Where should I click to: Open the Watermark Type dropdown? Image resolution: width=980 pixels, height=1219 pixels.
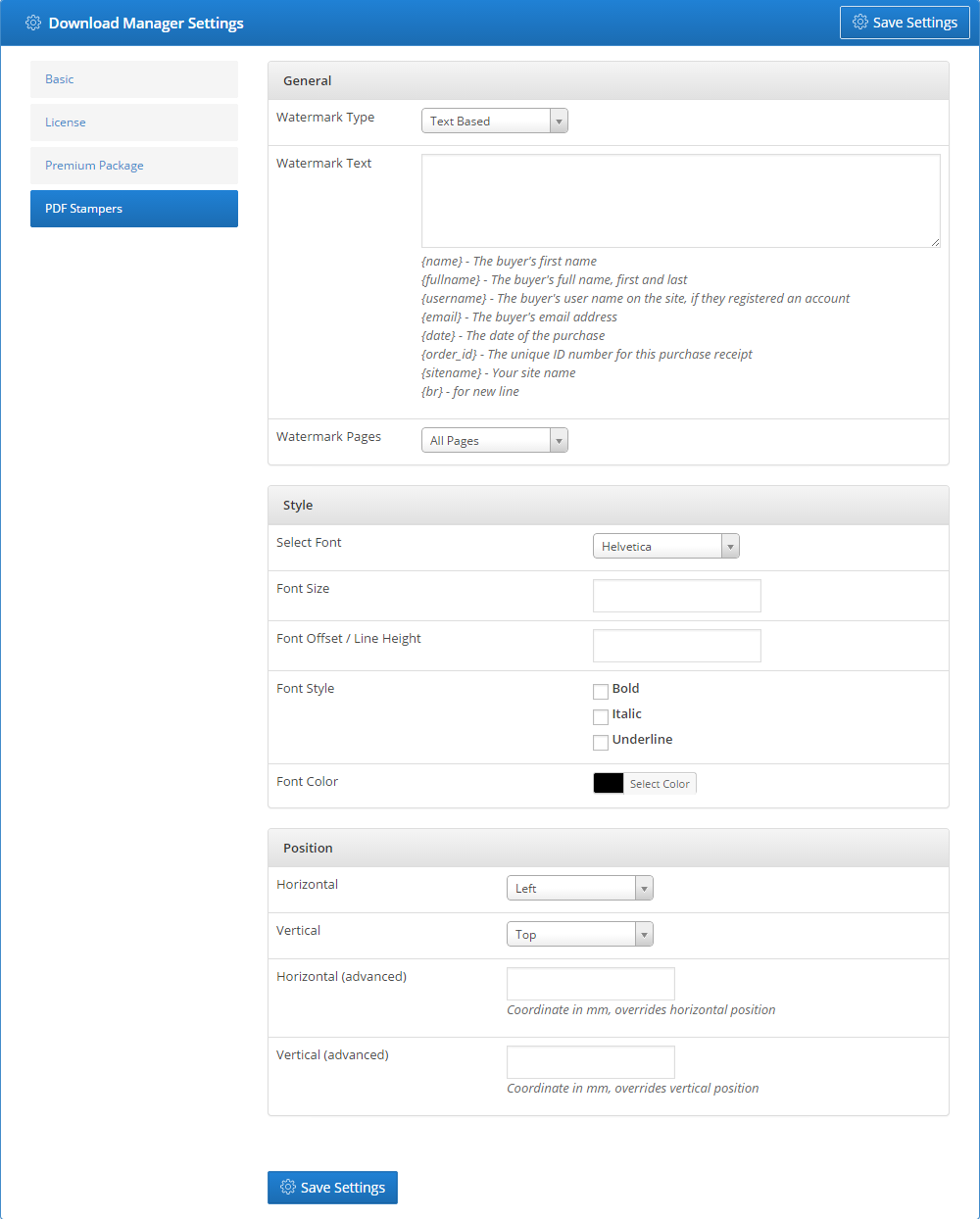(x=495, y=121)
